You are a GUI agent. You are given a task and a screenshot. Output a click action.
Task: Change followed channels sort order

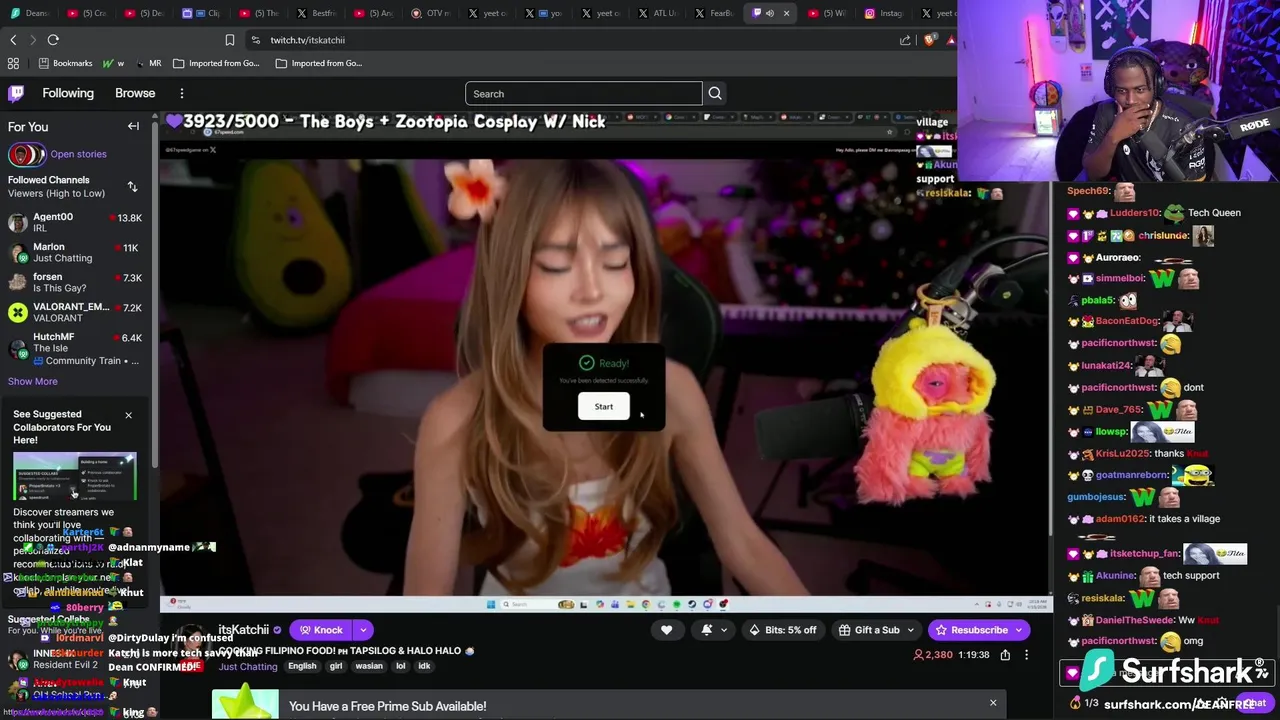132,187
